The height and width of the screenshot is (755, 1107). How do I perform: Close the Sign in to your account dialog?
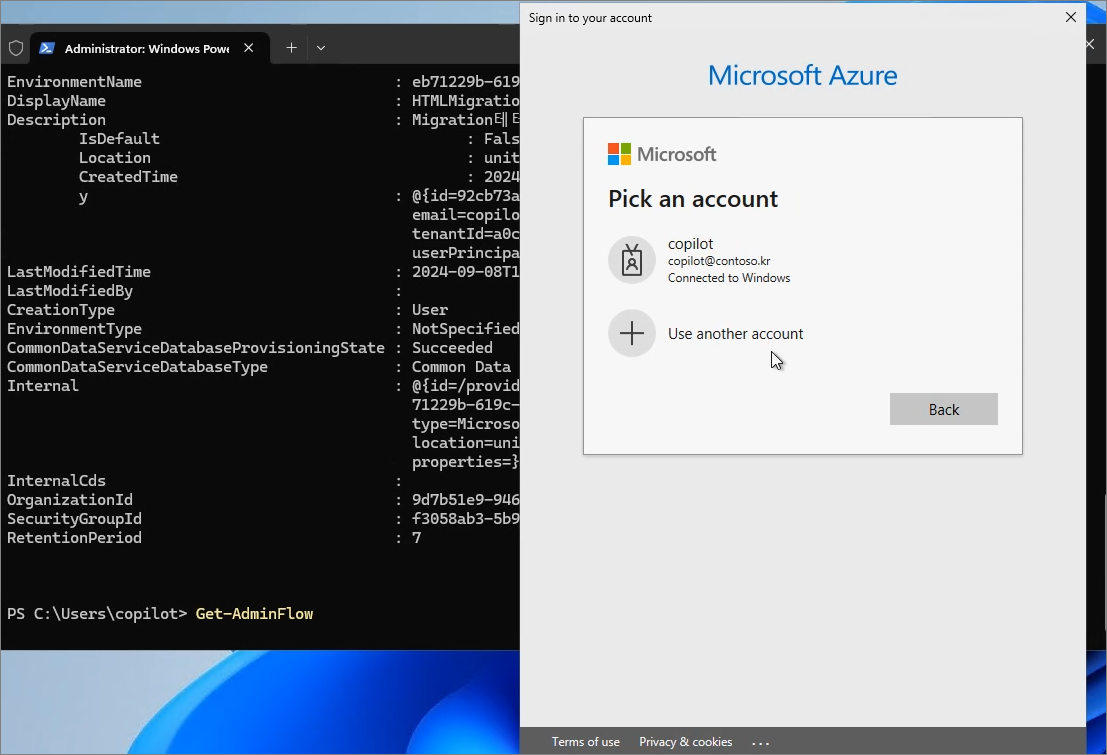click(x=1070, y=17)
